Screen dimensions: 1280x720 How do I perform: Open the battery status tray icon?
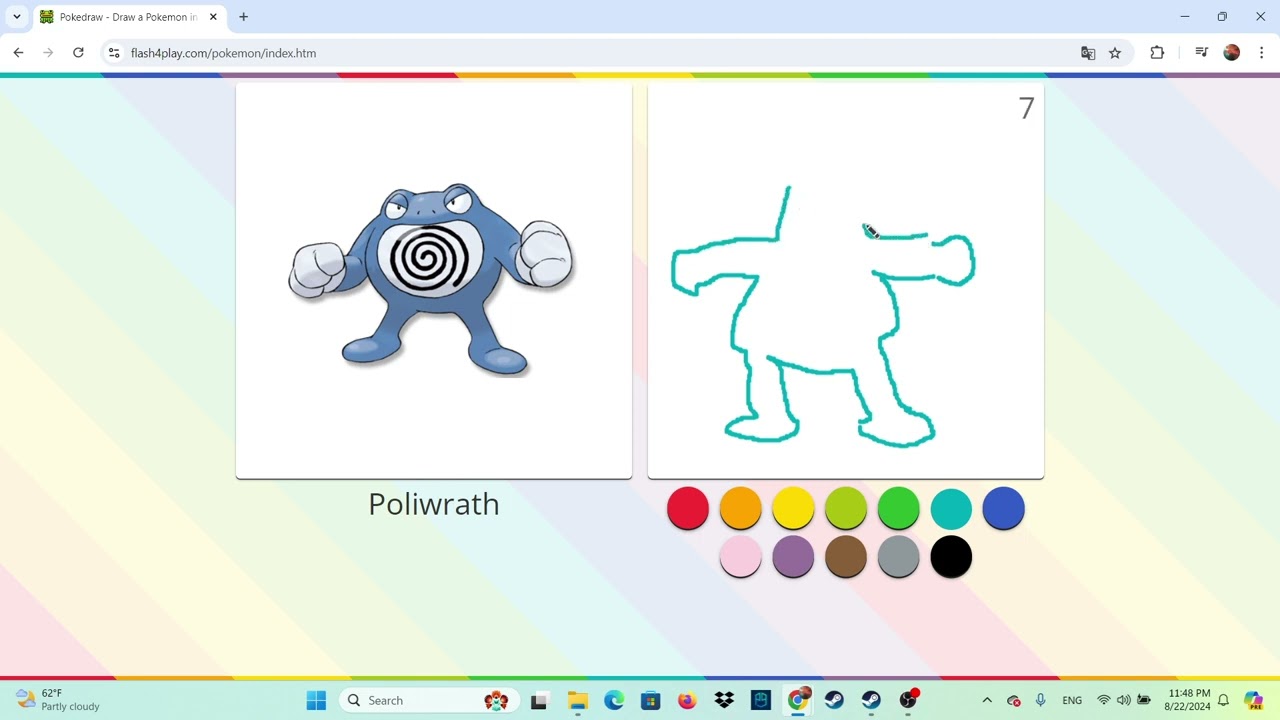click(x=1144, y=700)
